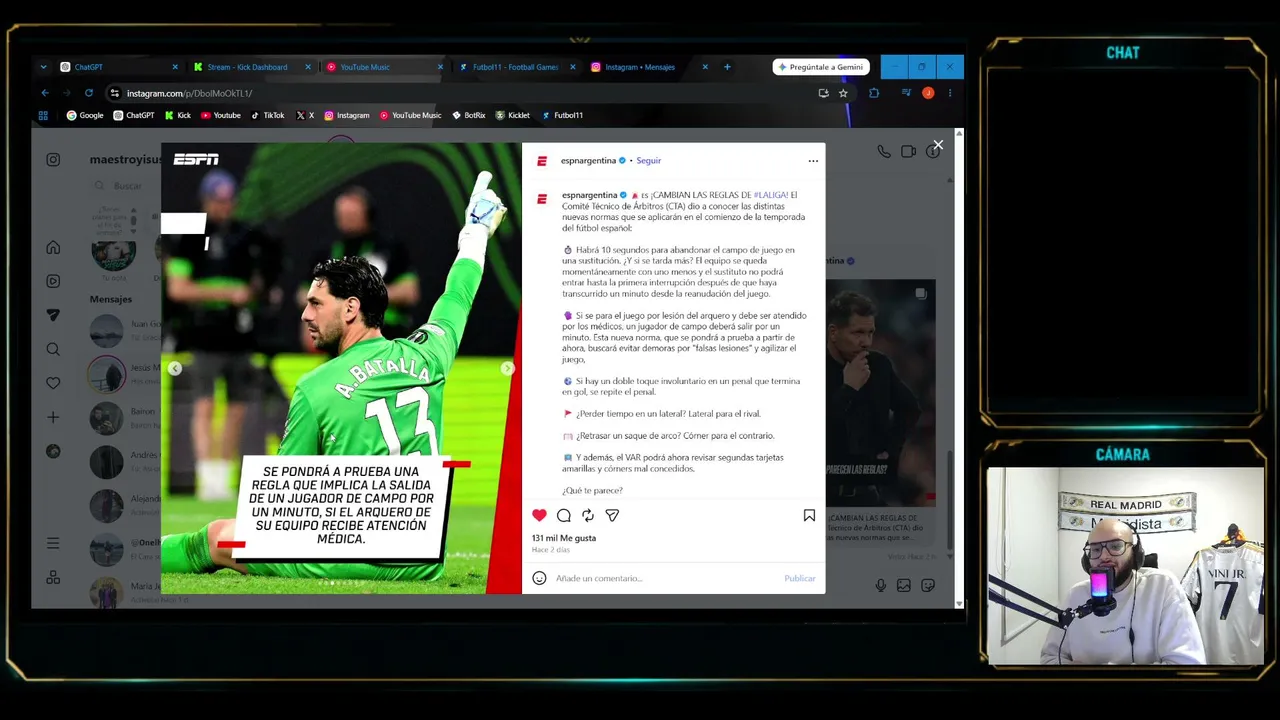Open the Futbol11 bookmark in bookmarks bar
The width and height of the screenshot is (1280, 720).
(562, 115)
